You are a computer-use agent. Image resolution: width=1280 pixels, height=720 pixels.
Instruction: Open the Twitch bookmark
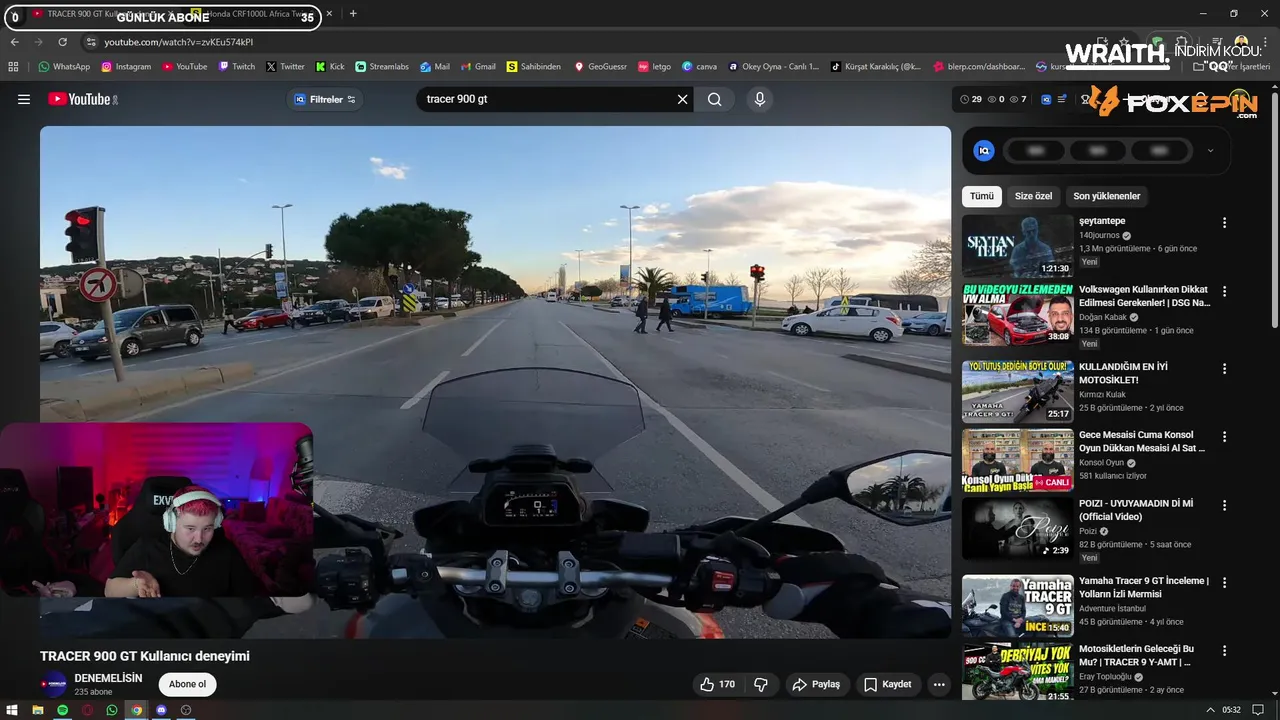pyautogui.click(x=236, y=67)
